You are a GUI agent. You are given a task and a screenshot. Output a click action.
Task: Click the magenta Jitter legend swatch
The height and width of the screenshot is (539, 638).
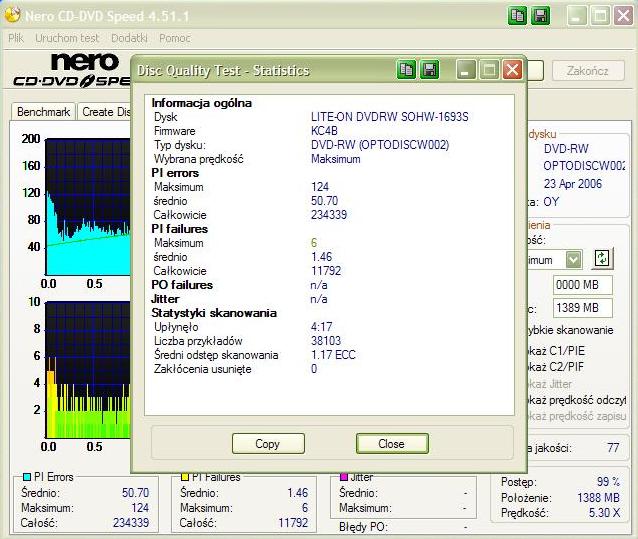coord(344,476)
